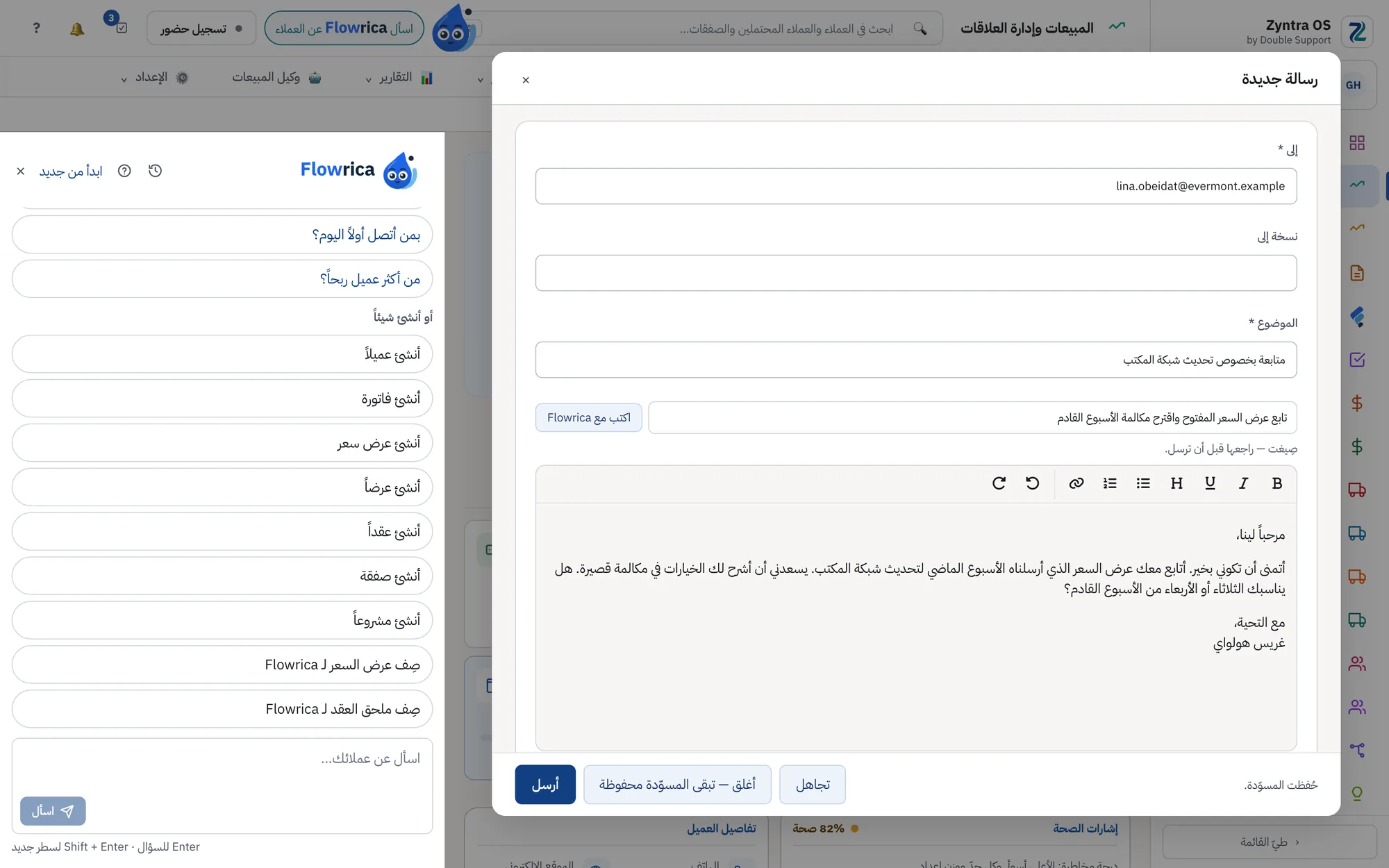This screenshot has height=868, width=1389.
Task: Click the search magnifier icon
Action: click(x=920, y=28)
